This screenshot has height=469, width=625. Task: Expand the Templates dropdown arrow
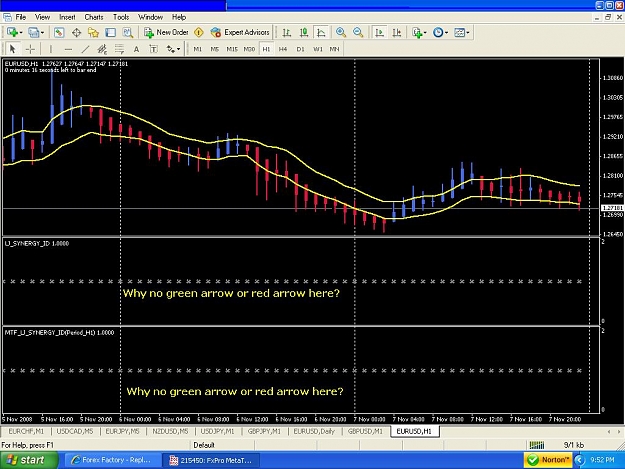[468, 33]
